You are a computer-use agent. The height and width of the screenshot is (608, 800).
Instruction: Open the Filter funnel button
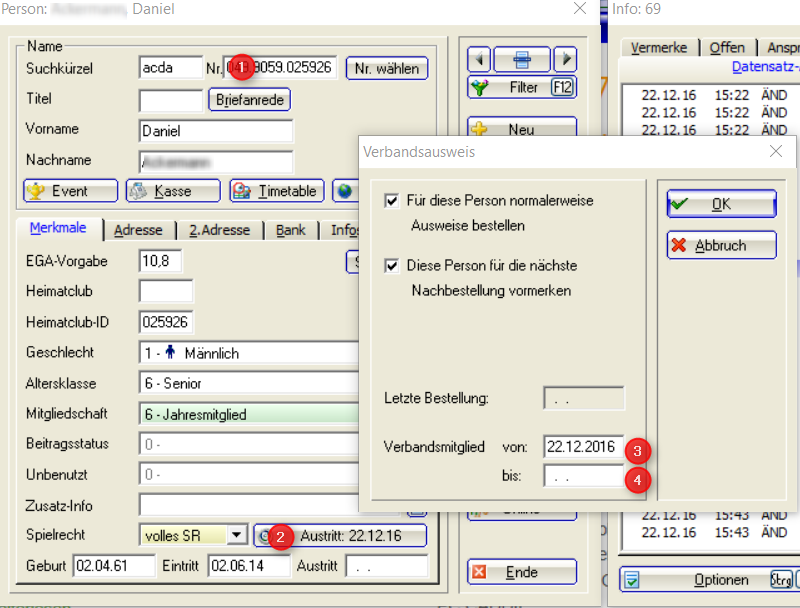click(521, 88)
